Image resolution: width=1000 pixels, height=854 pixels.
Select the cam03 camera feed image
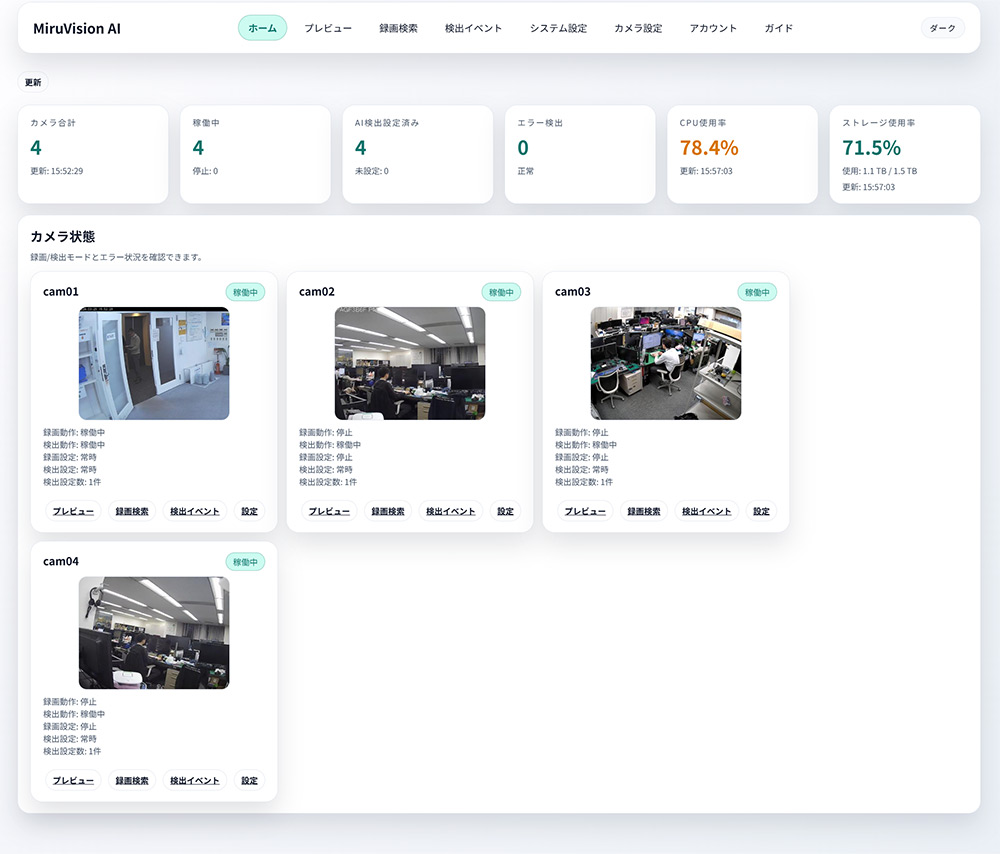pyautogui.click(x=666, y=363)
